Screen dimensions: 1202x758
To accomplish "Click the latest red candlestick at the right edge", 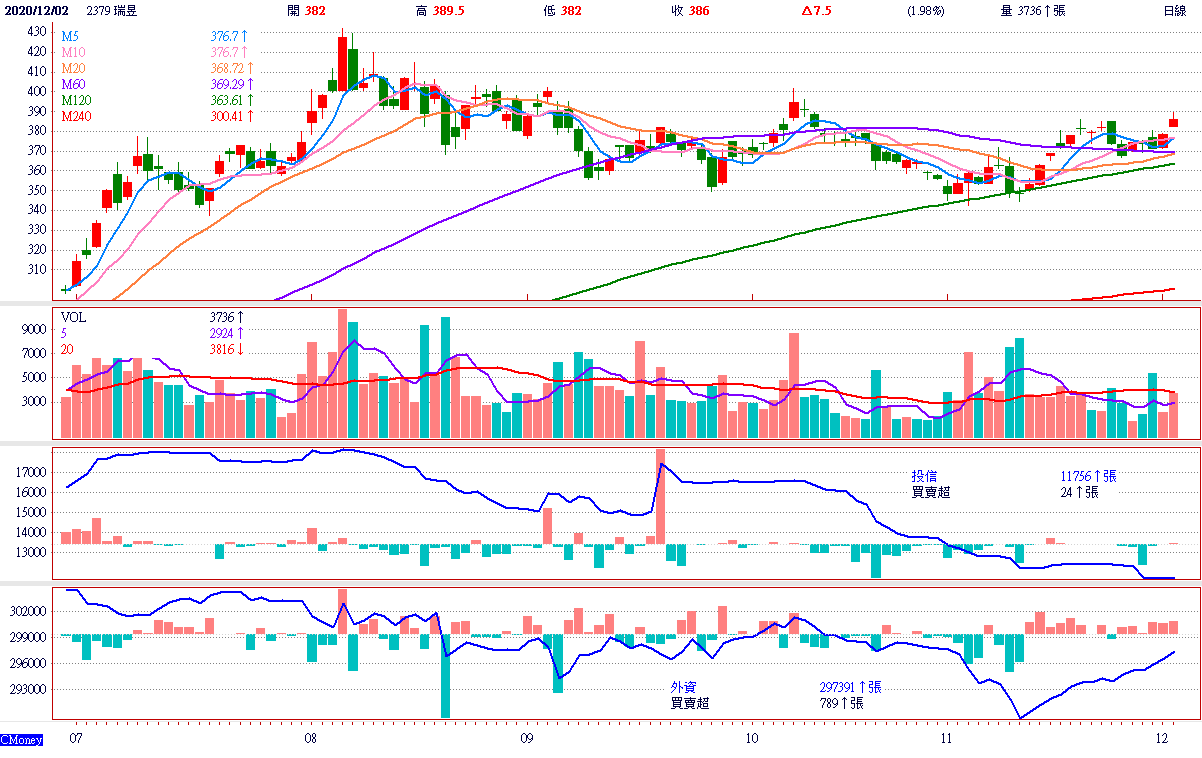I will 1174,122.
